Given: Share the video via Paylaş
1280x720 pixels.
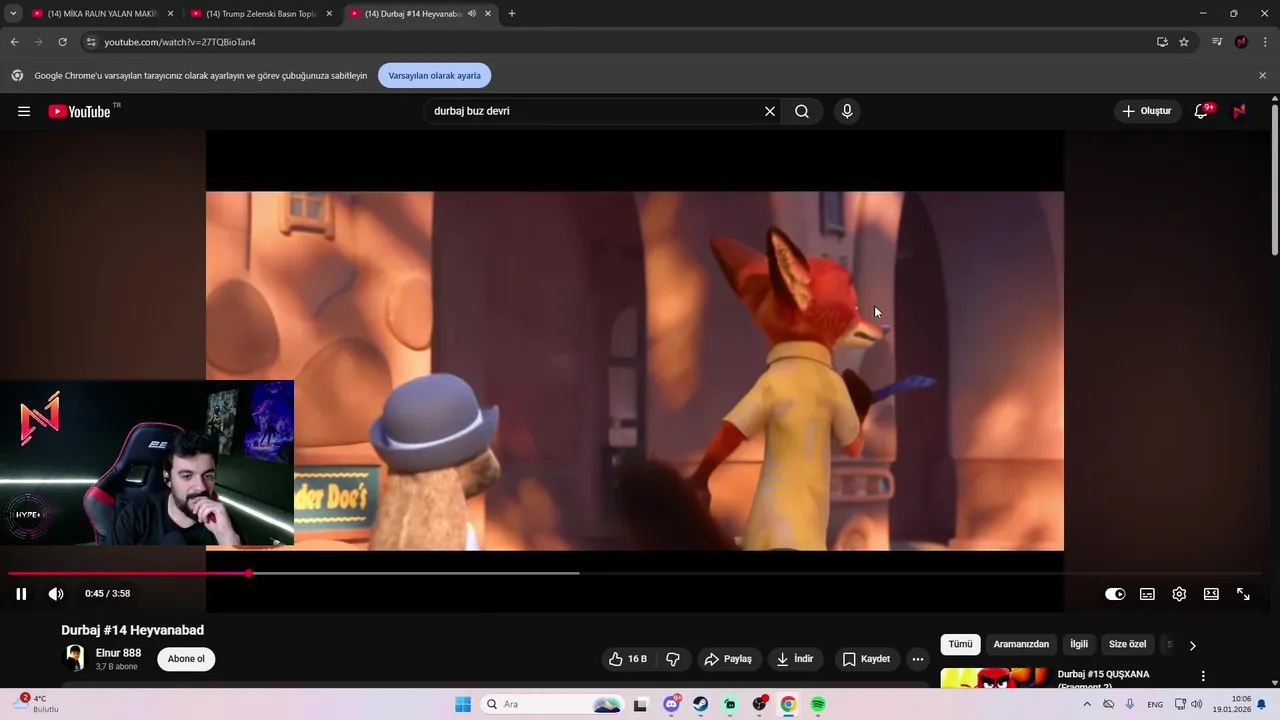Looking at the screenshot, I should pyautogui.click(x=728, y=659).
